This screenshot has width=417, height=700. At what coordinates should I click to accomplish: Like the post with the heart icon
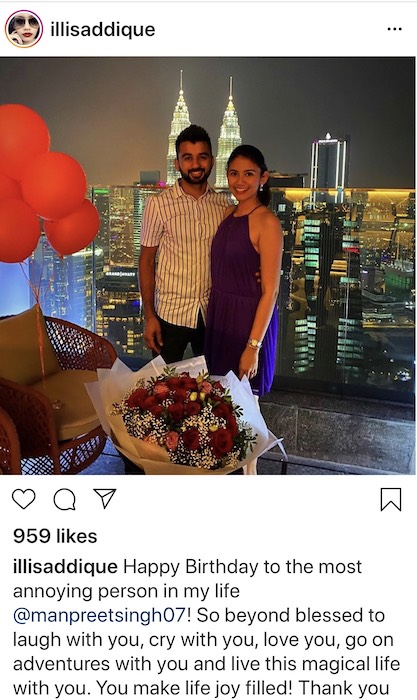24,499
